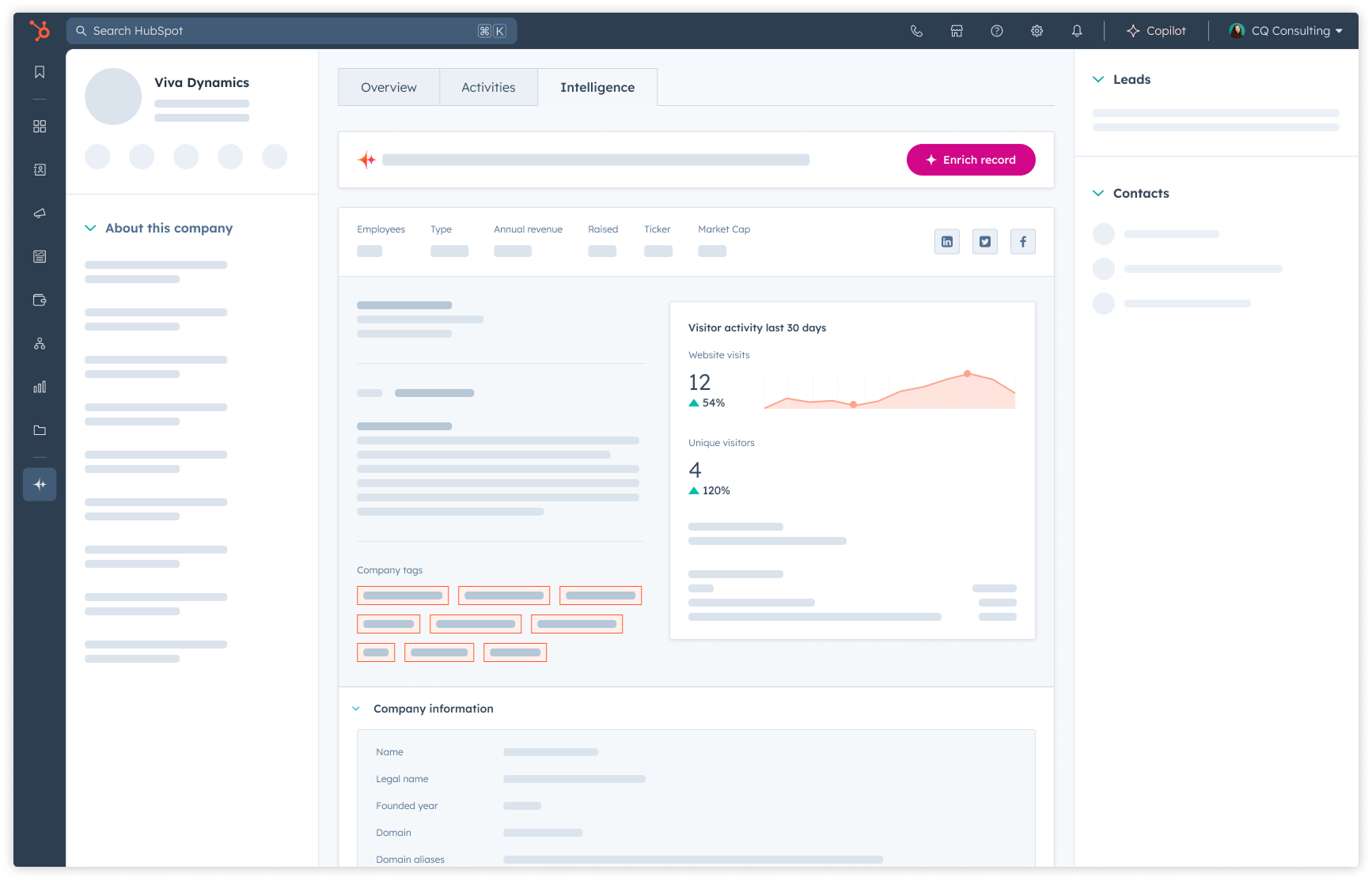1372x881 pixels.
Task: Click the orange sparkle icon in enrichment banner
Action: tap(367, 160)
